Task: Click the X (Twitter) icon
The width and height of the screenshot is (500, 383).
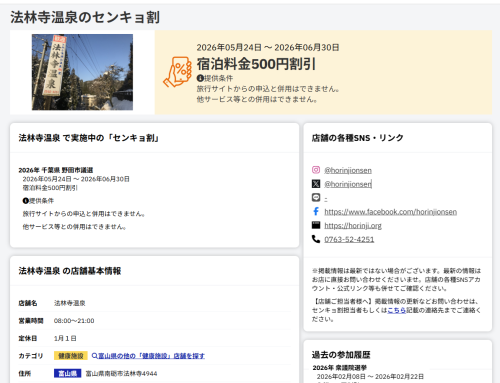Action: 316,184
